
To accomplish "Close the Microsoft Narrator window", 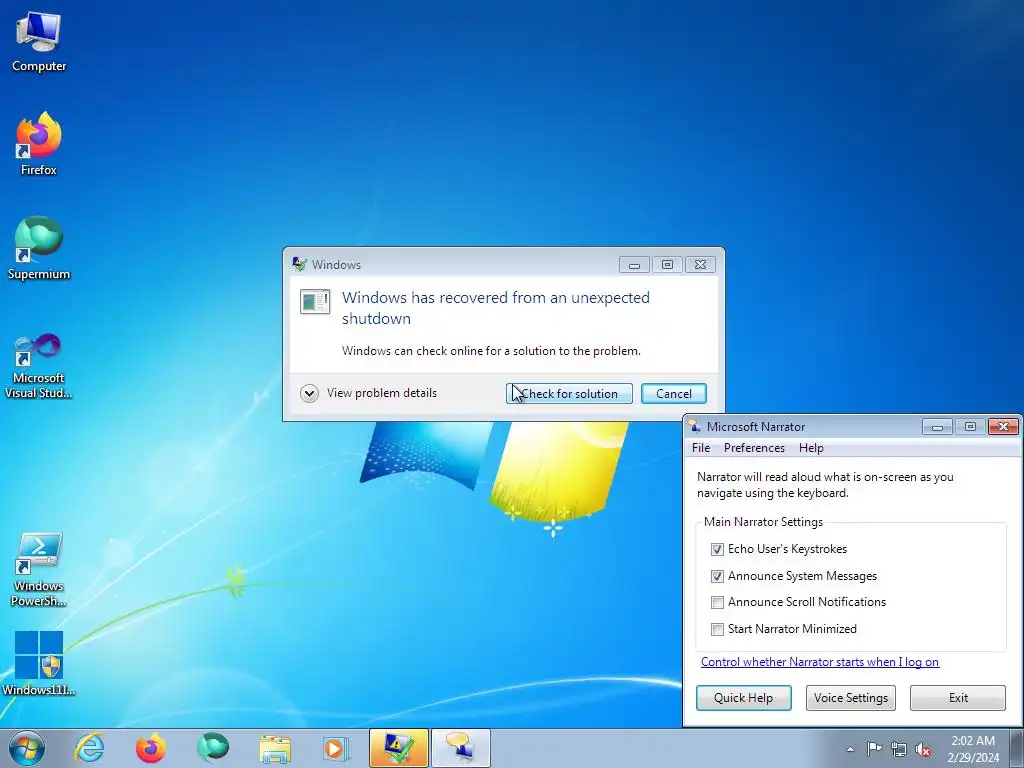I will point(1004,427).
